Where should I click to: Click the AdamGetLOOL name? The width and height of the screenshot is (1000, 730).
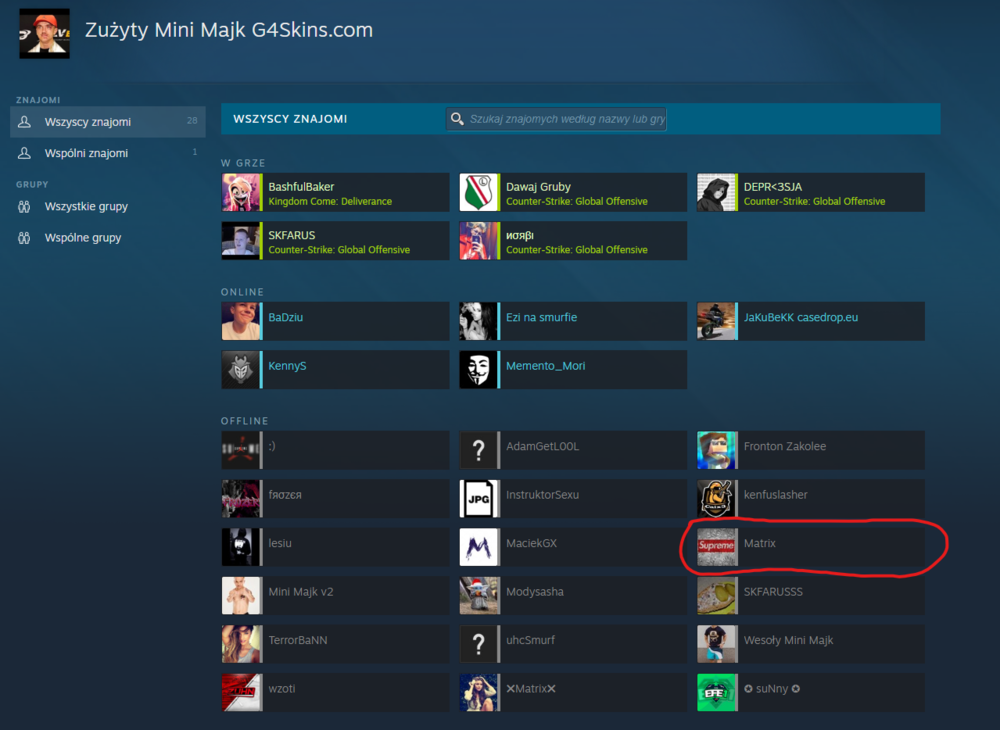(x=543, y=446)
